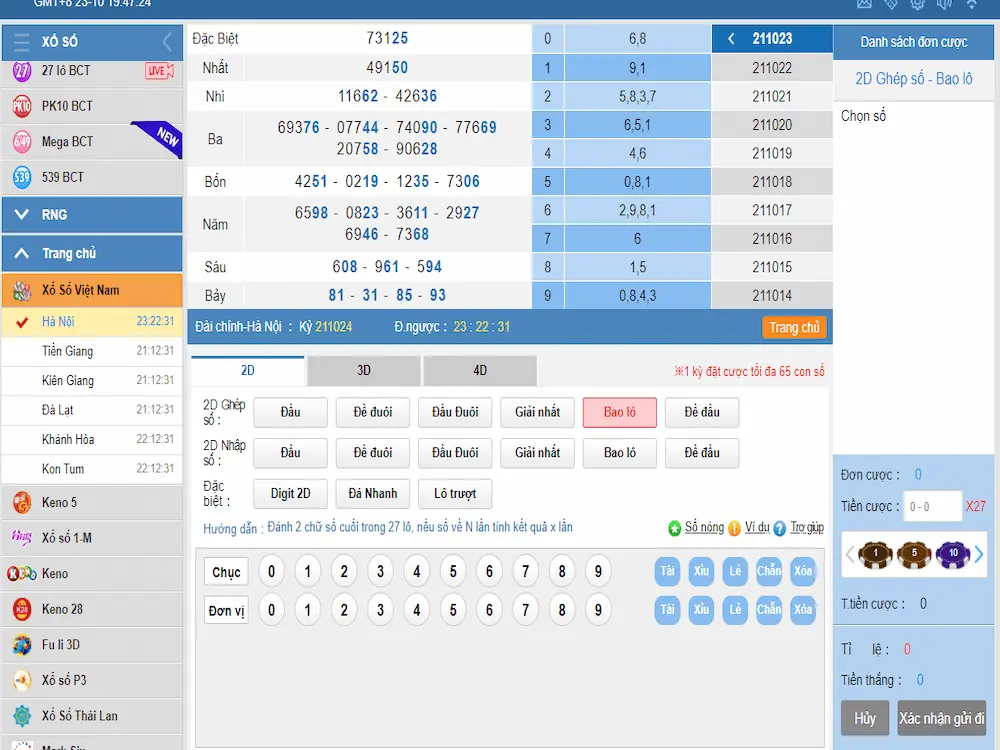
Task: Pick digit 9 in Chục row
Action: click(x=598, y=571)
